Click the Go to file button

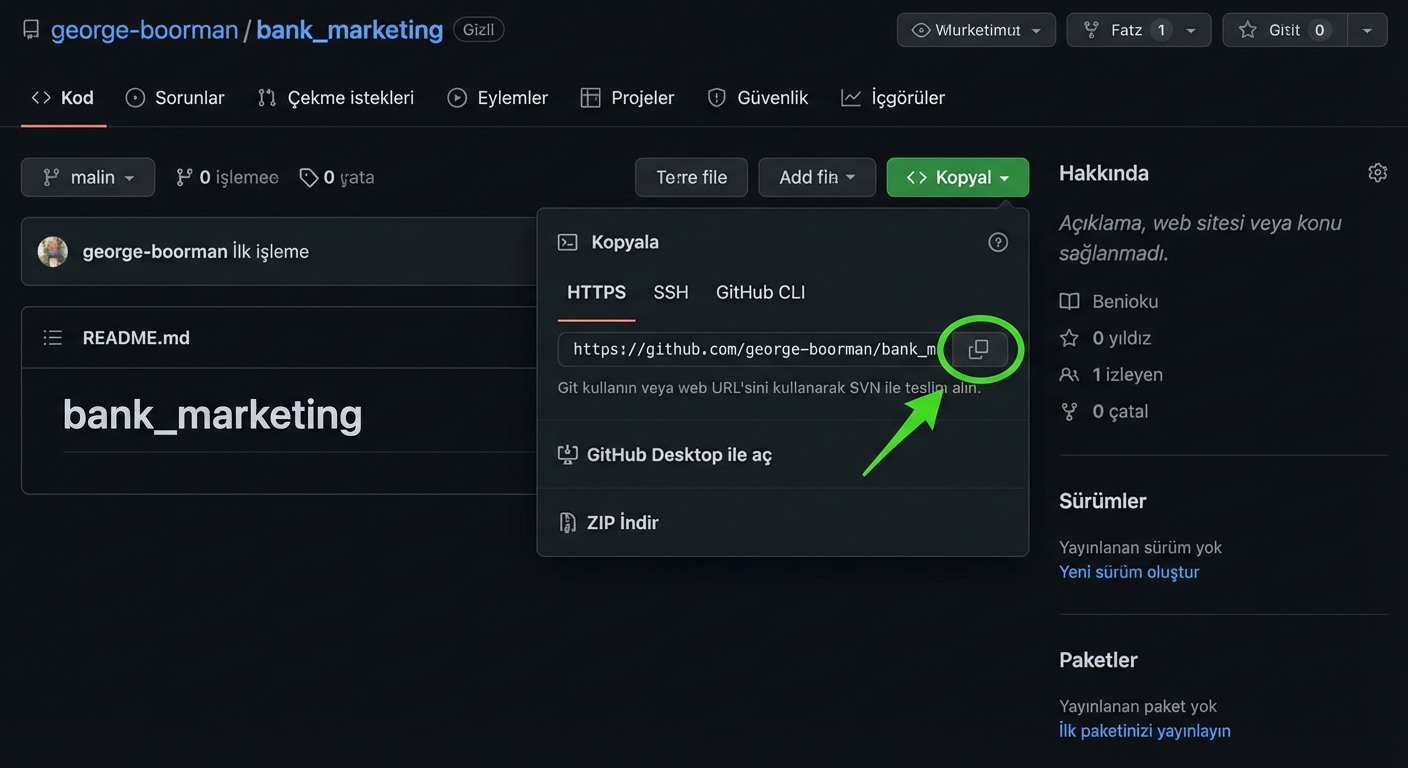pos(691,177)
